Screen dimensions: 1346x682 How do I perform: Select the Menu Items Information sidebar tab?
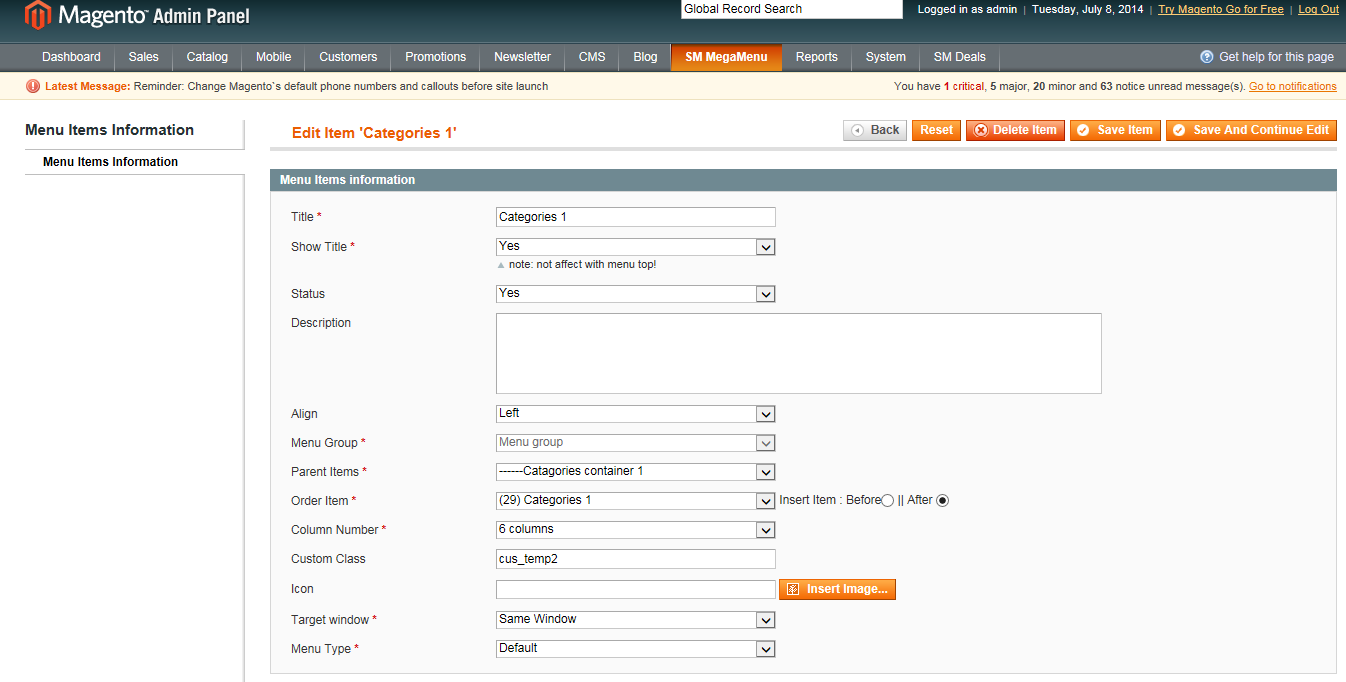tap(134, 162)
